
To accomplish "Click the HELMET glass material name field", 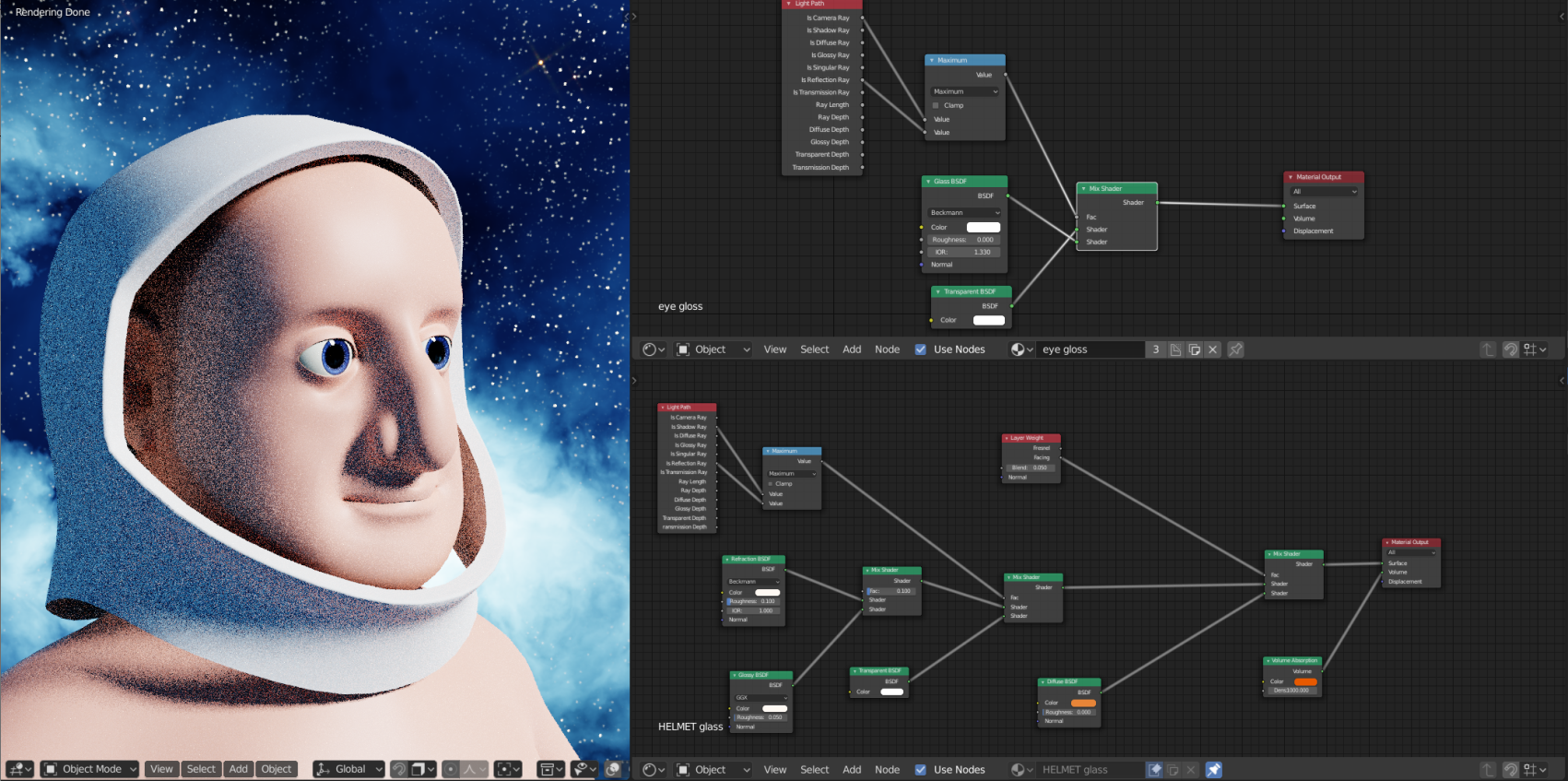I will click(1091, 770).
